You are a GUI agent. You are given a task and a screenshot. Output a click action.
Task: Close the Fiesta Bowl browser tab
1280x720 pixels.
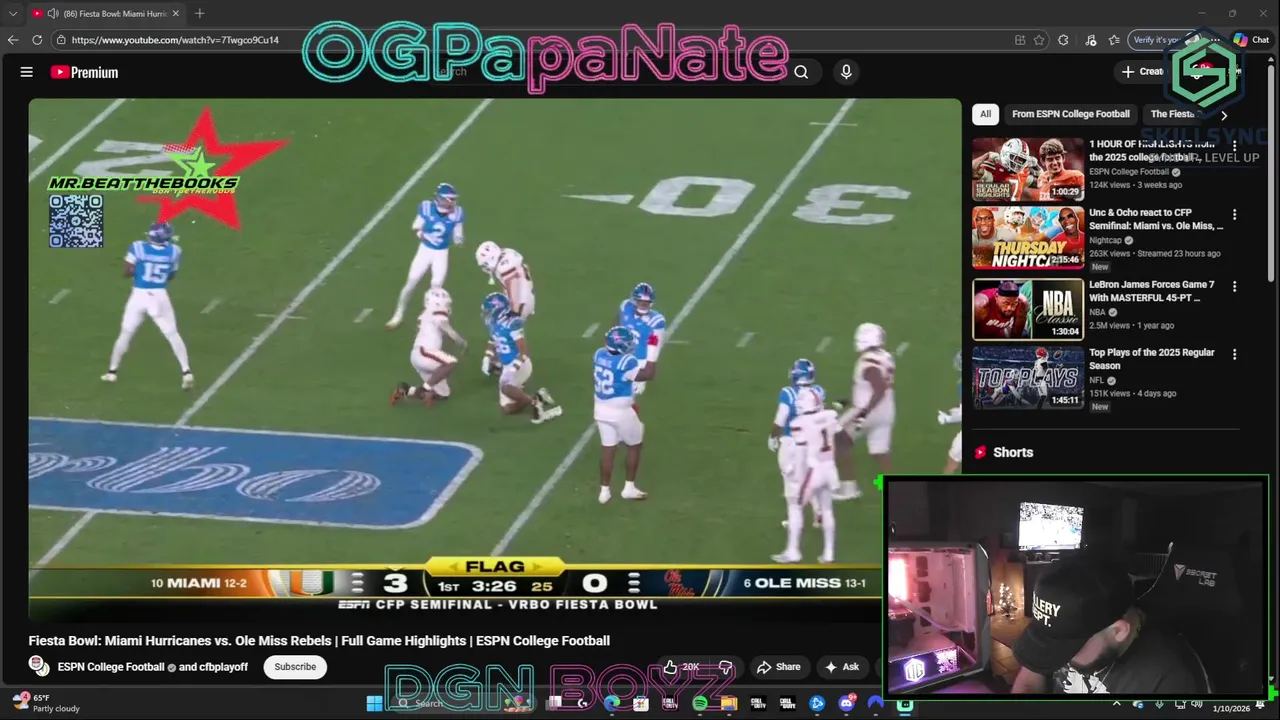tap(175, 13)
